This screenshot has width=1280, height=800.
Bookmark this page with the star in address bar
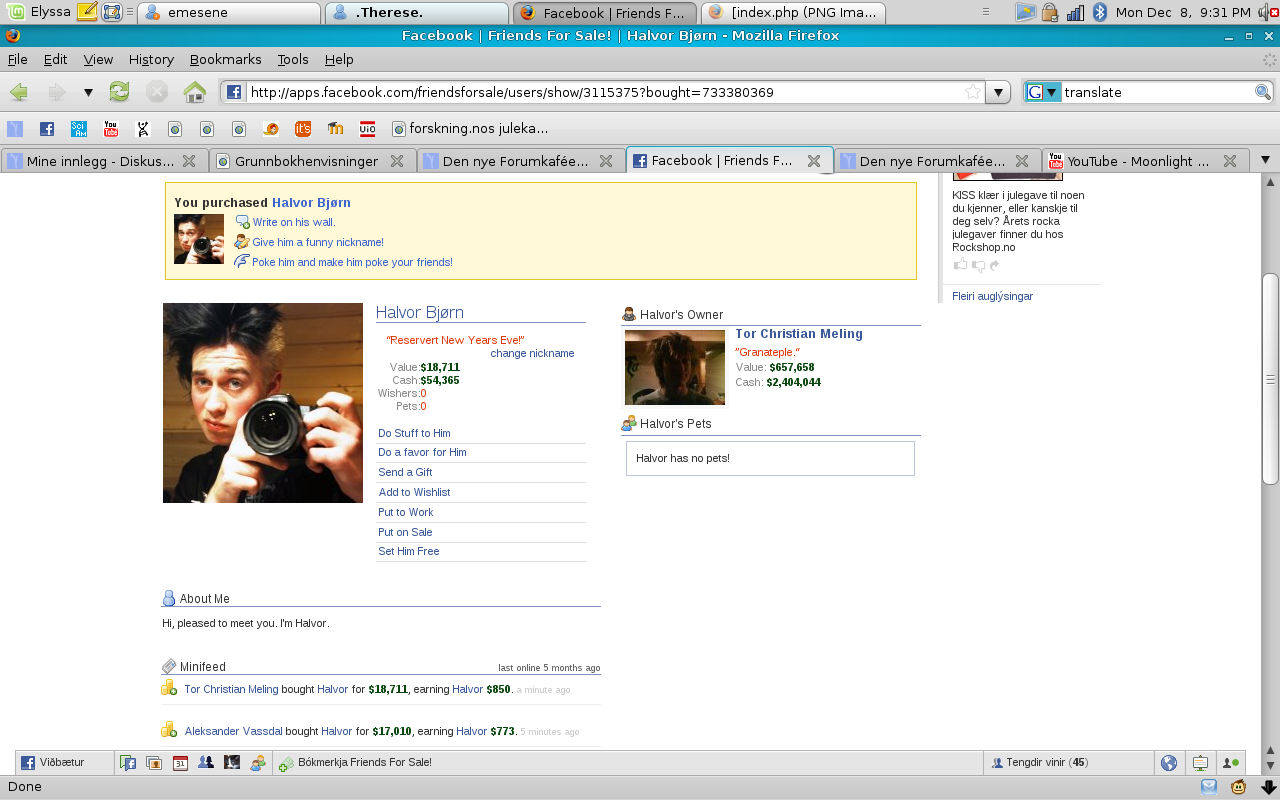[972, 92]
